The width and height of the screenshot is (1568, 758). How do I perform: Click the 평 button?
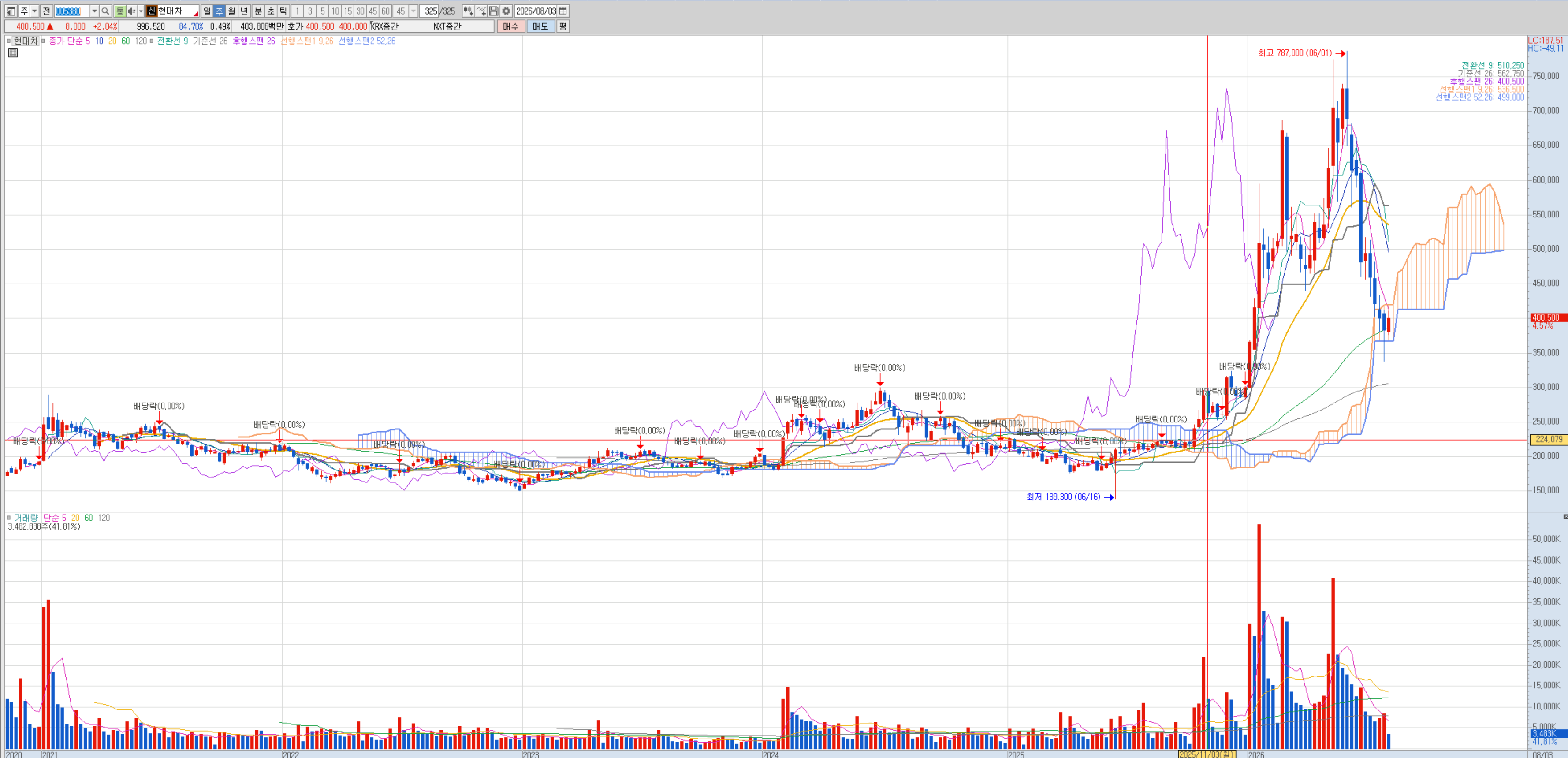[563, 26]
